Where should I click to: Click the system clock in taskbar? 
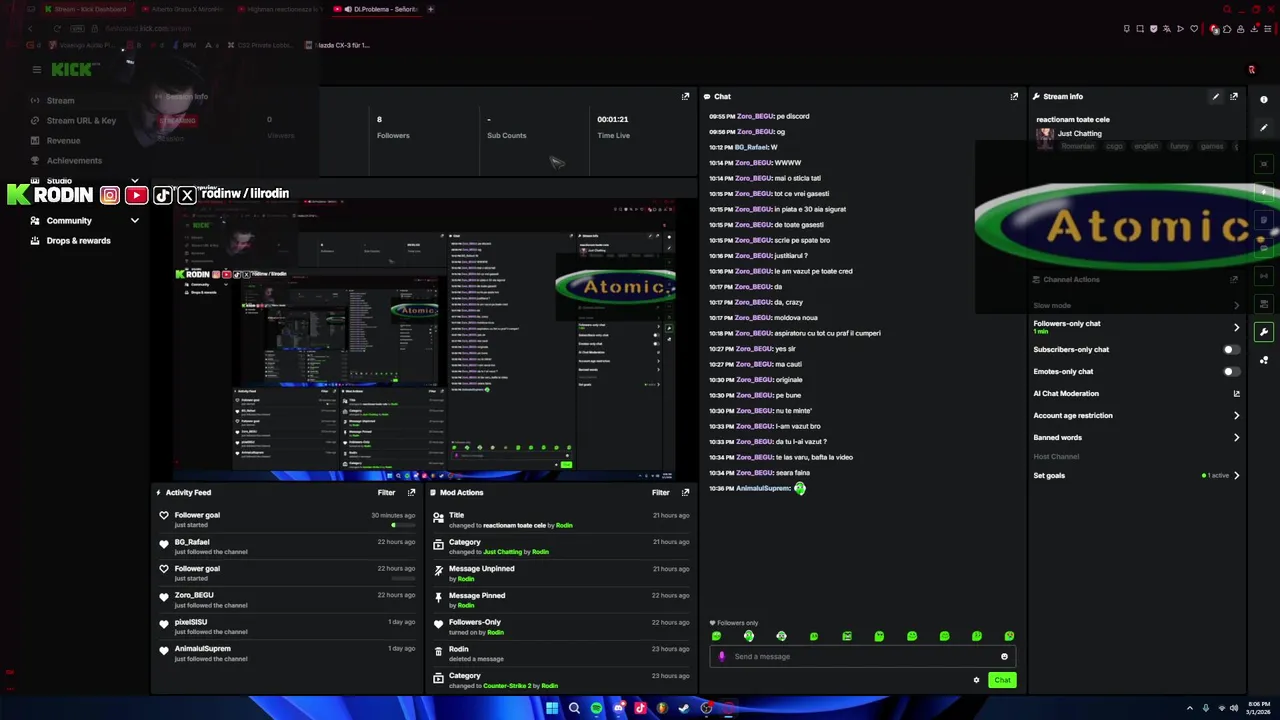(1258, 708)
